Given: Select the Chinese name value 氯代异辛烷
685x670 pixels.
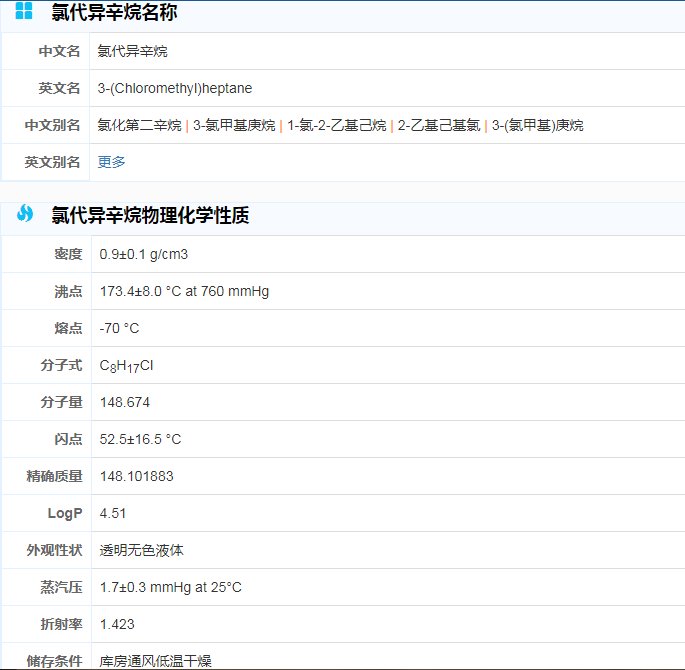Looking at the screenshot, I should 132,51.
